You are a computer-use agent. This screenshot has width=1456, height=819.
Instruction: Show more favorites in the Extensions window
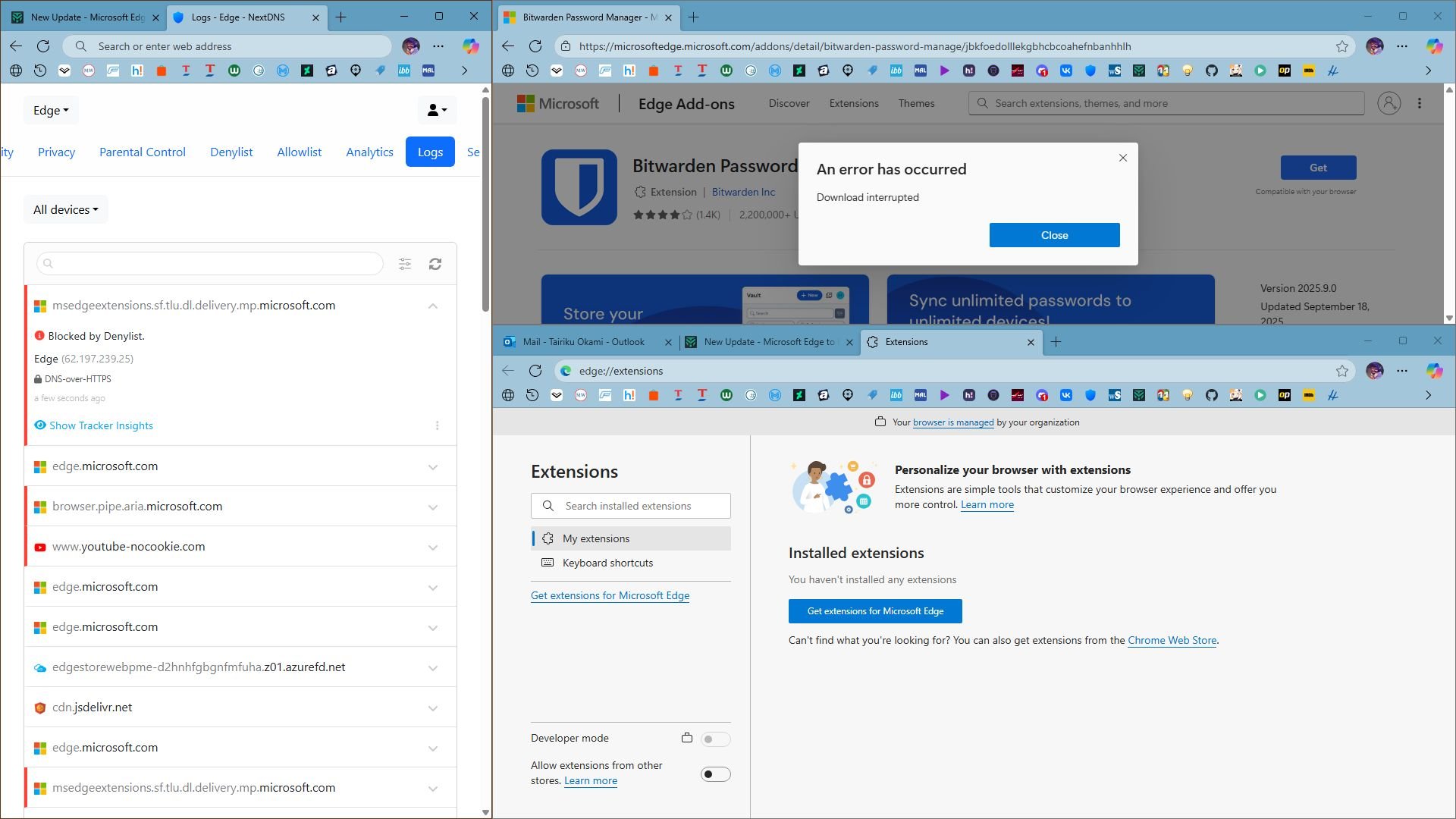click(1428, 395)
